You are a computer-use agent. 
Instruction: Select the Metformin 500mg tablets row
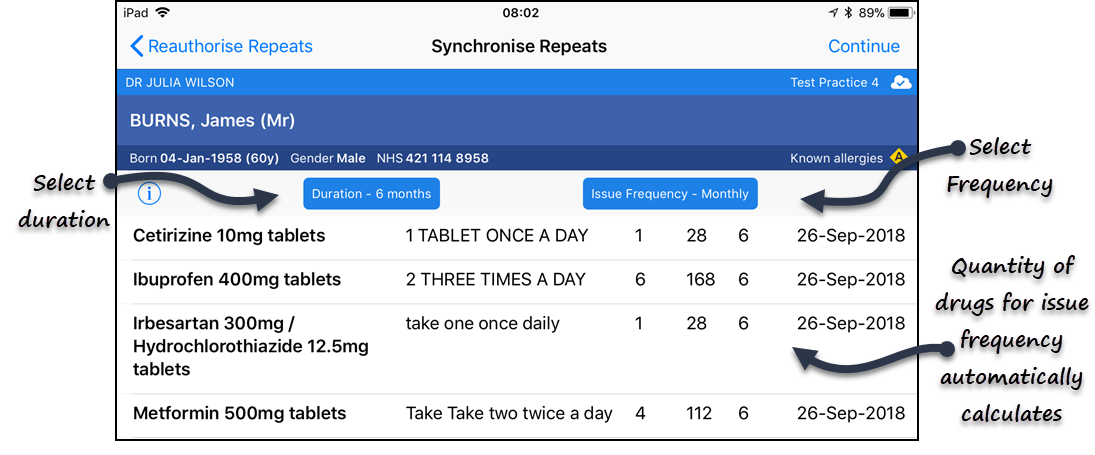click(239, 413)
